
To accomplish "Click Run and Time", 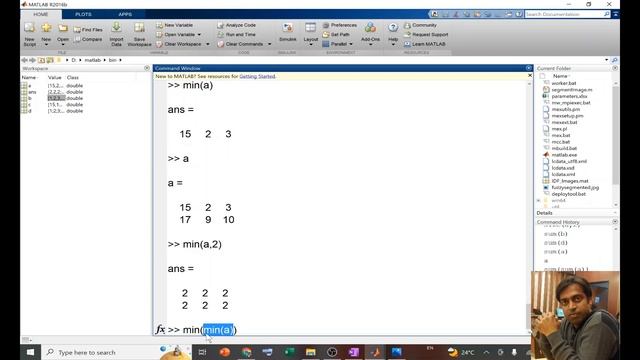I will click(x=236, y=35).
